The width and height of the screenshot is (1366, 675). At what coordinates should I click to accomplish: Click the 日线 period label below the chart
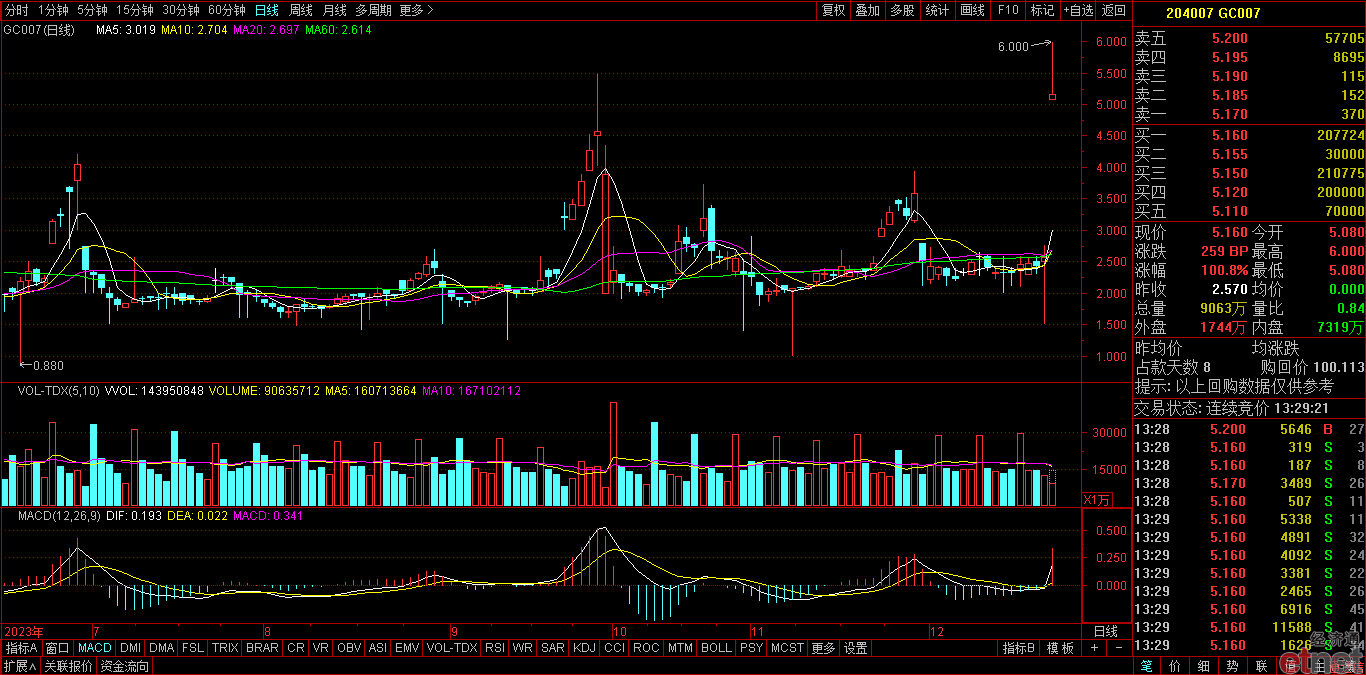pyautogui.click(x=1105, y=632)
